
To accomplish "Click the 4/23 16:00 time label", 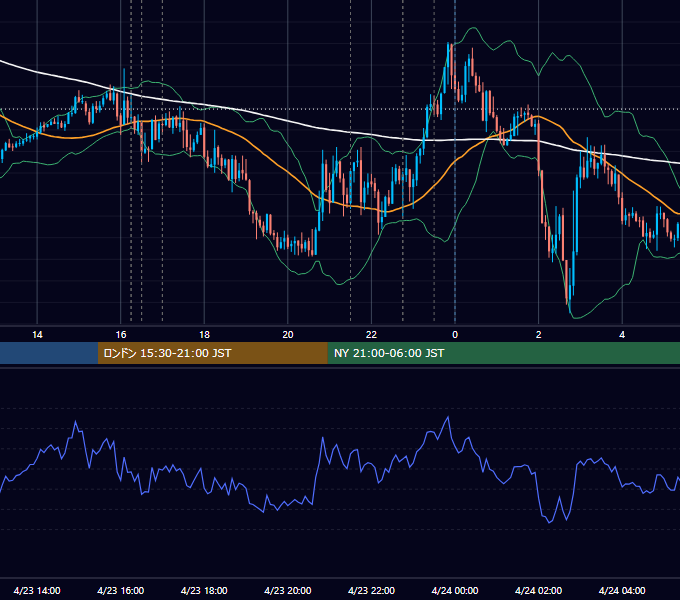I will point(121,590).
